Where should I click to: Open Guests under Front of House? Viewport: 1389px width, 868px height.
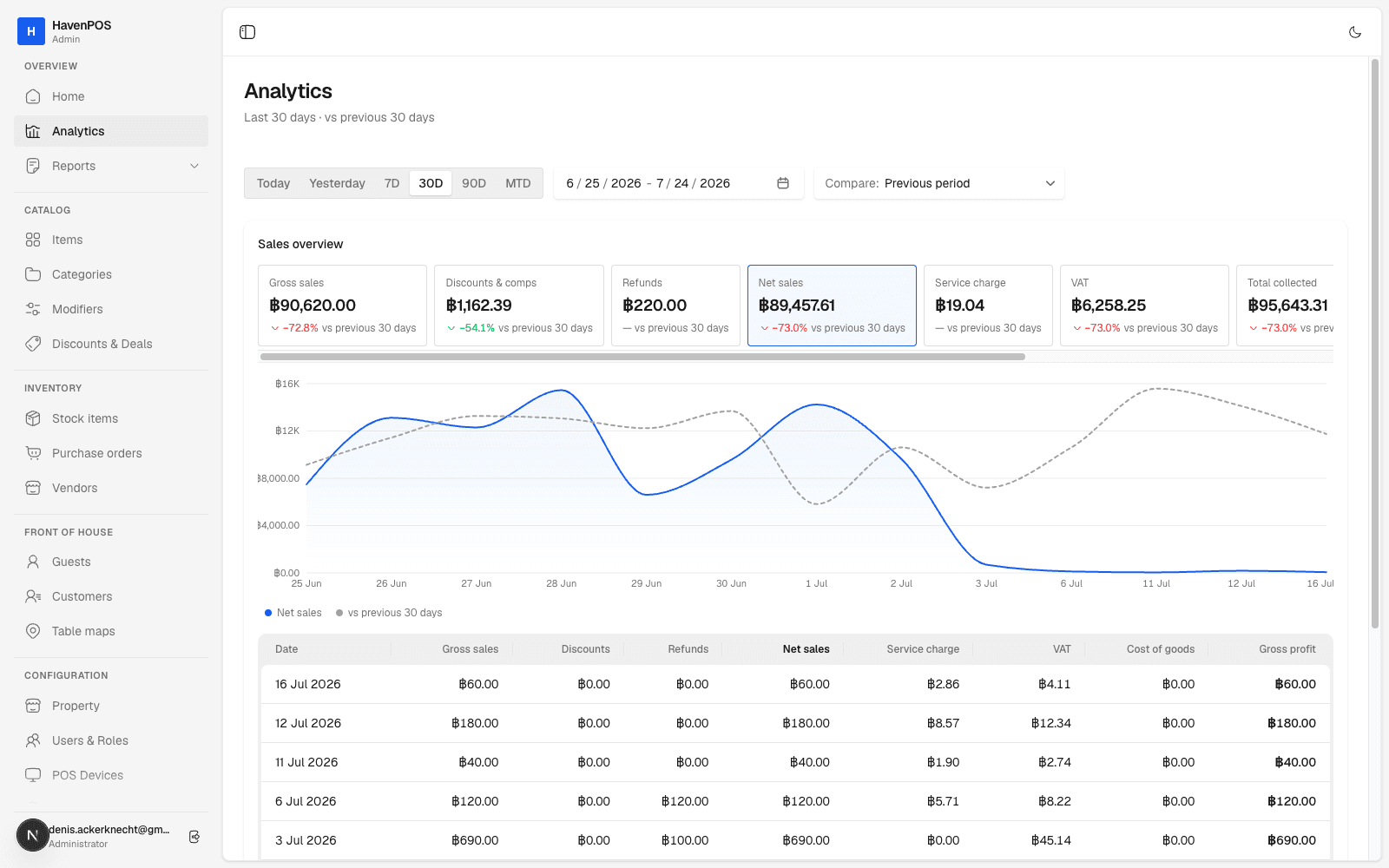click(111, 562)
